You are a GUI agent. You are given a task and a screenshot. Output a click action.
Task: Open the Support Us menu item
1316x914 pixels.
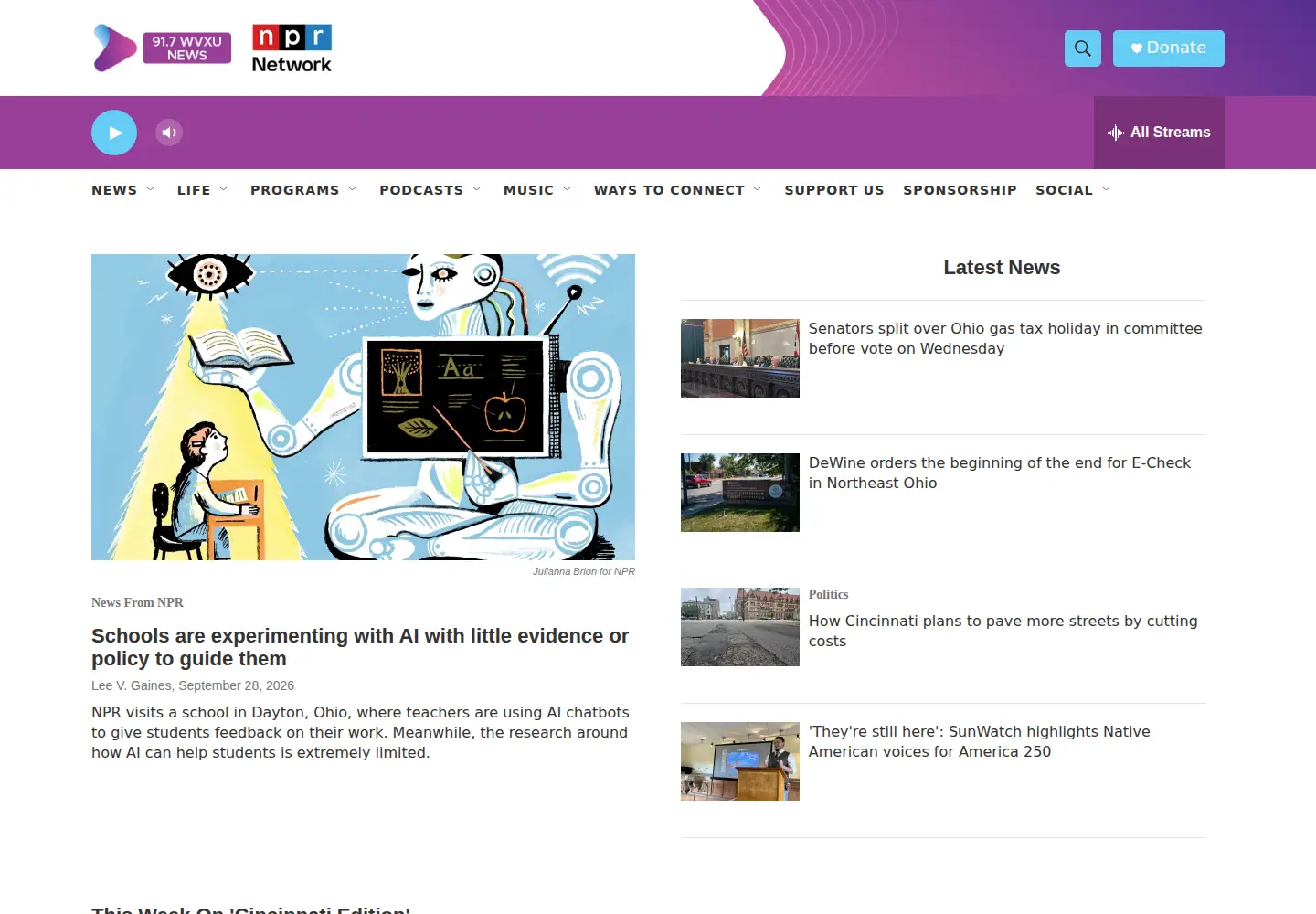pyautogui.click(x=834, y=190)
